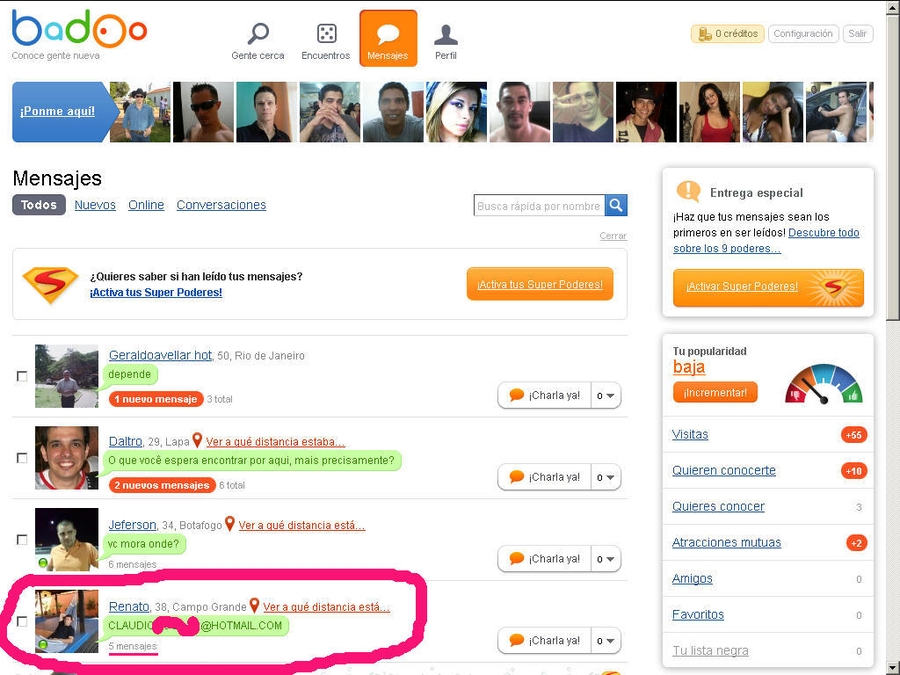The width and height of the screenshot is (900, 675).
Task: Switch to the Nuevos tab
Action: pyautogui.click(x=95, y=205)
